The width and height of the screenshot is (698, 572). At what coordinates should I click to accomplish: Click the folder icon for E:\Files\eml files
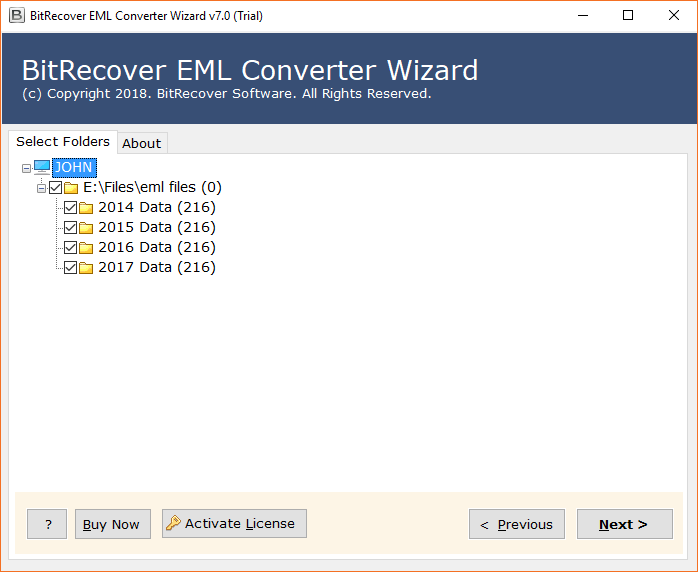pyautogui.click(x=71, y=188)
